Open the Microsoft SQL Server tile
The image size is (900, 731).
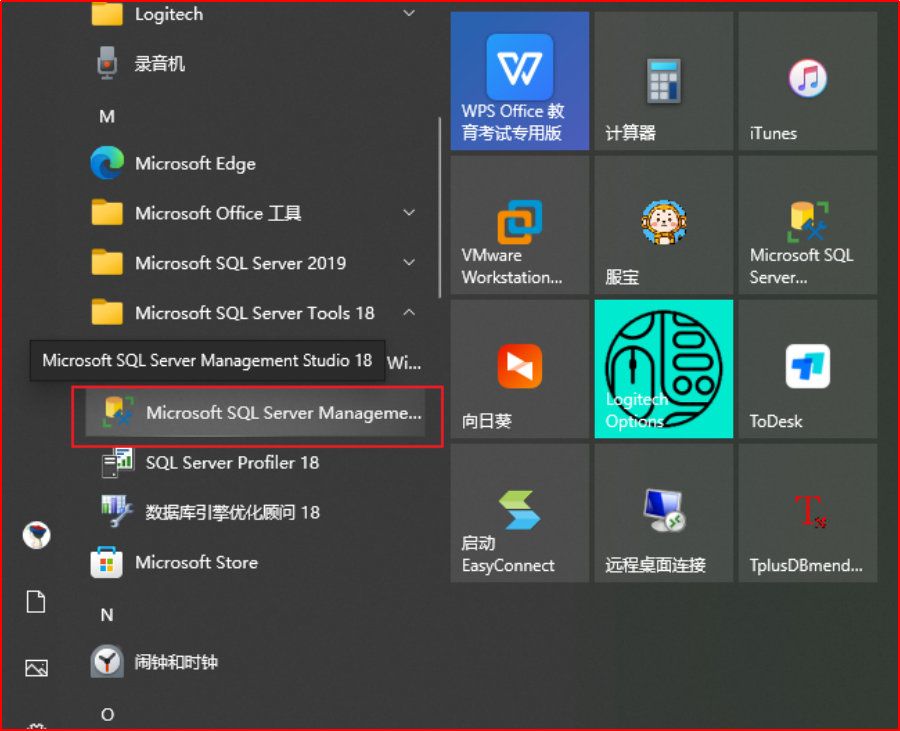[x=808, y=225]
